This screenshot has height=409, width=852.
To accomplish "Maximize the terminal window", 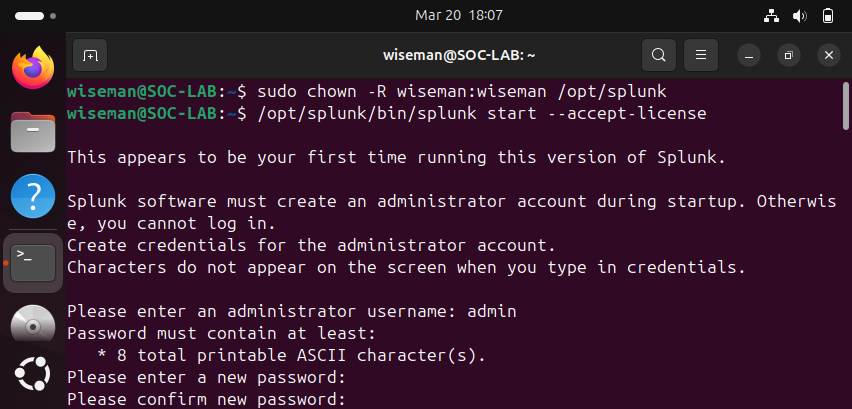I will [x=788, y=55].
